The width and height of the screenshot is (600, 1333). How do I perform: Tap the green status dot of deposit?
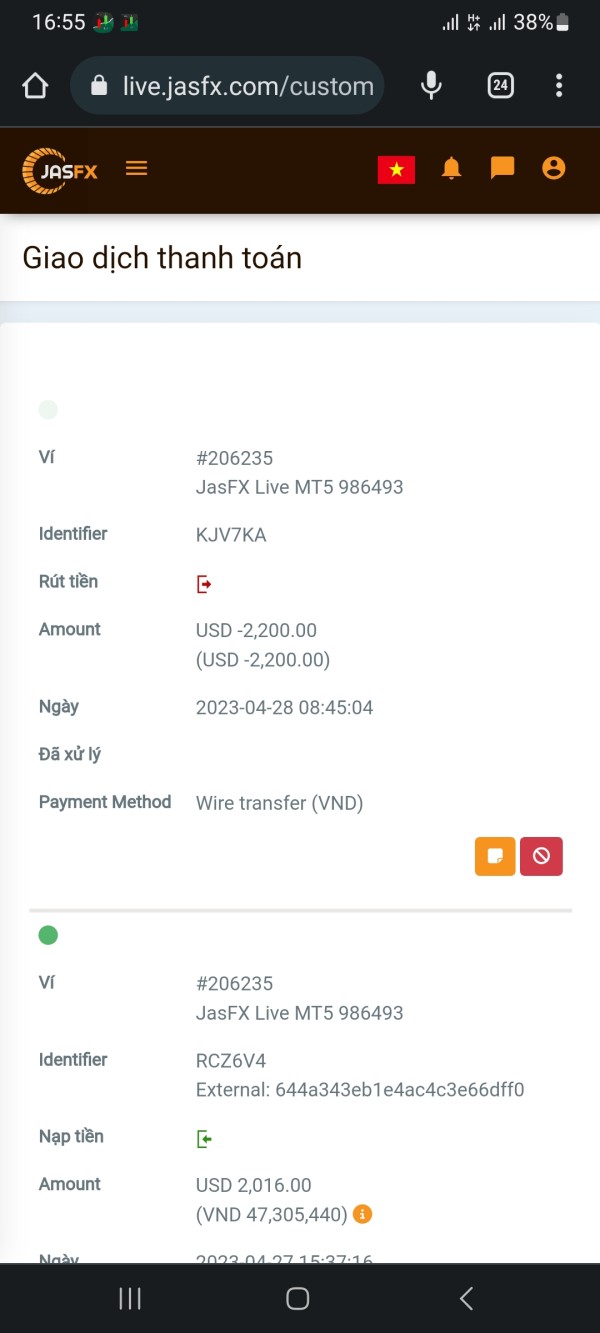(x=48, y=935)
